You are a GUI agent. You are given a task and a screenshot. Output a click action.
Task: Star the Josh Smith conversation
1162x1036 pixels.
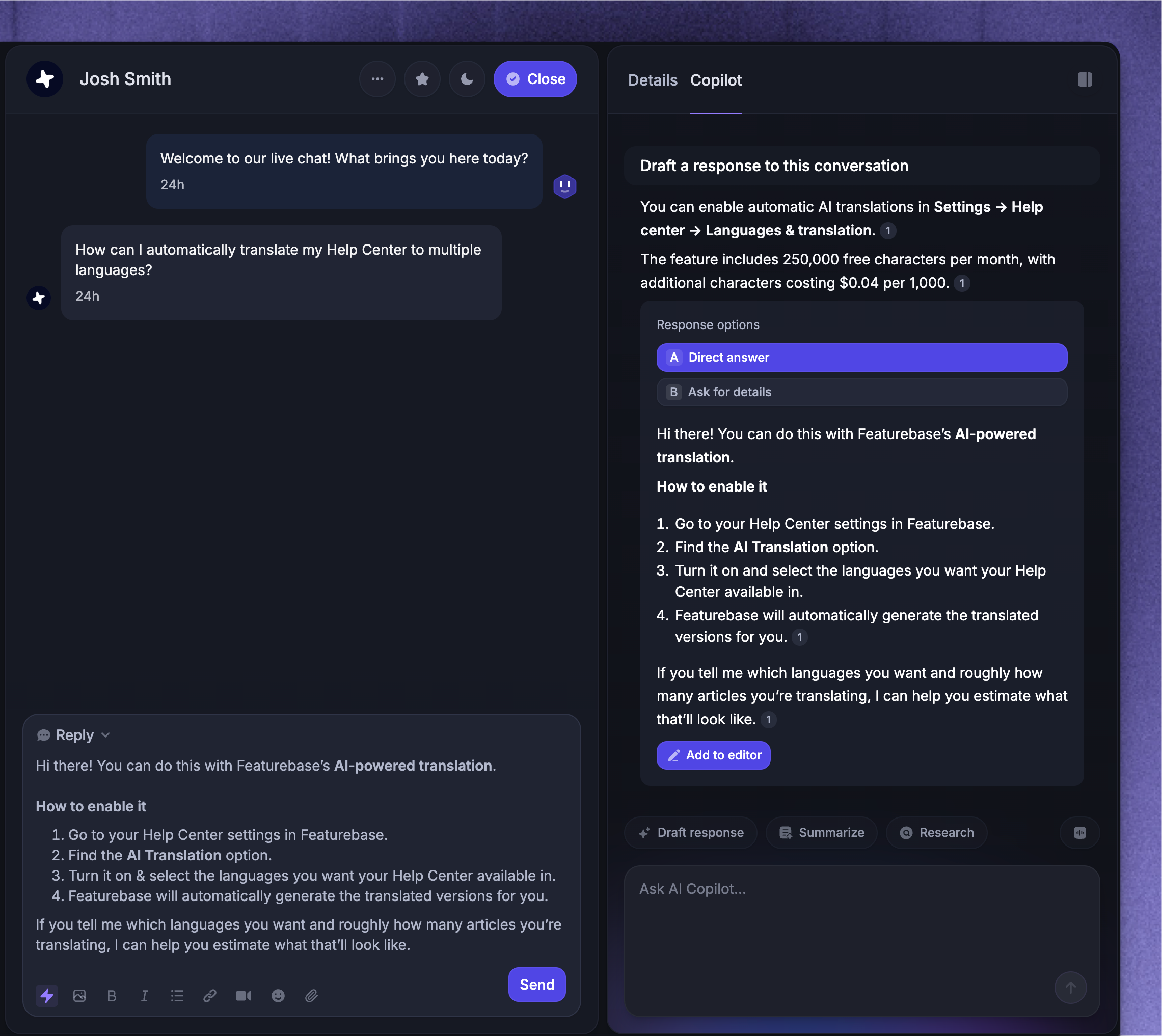tap(422, 79)
